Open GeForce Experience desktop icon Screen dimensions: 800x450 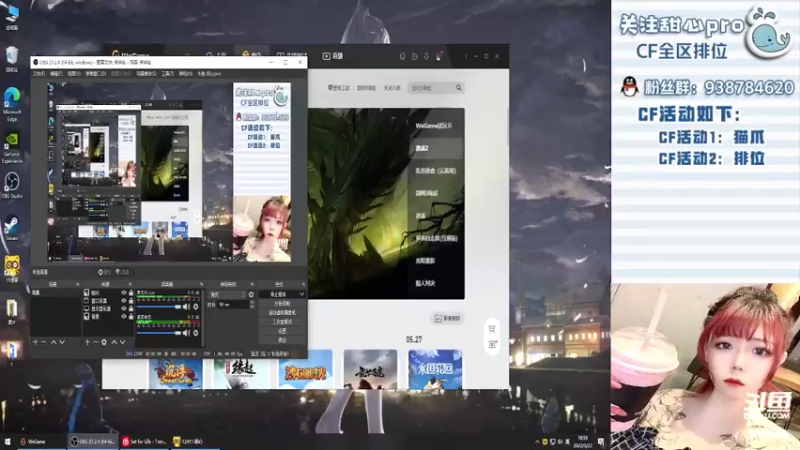coord(12,147)
